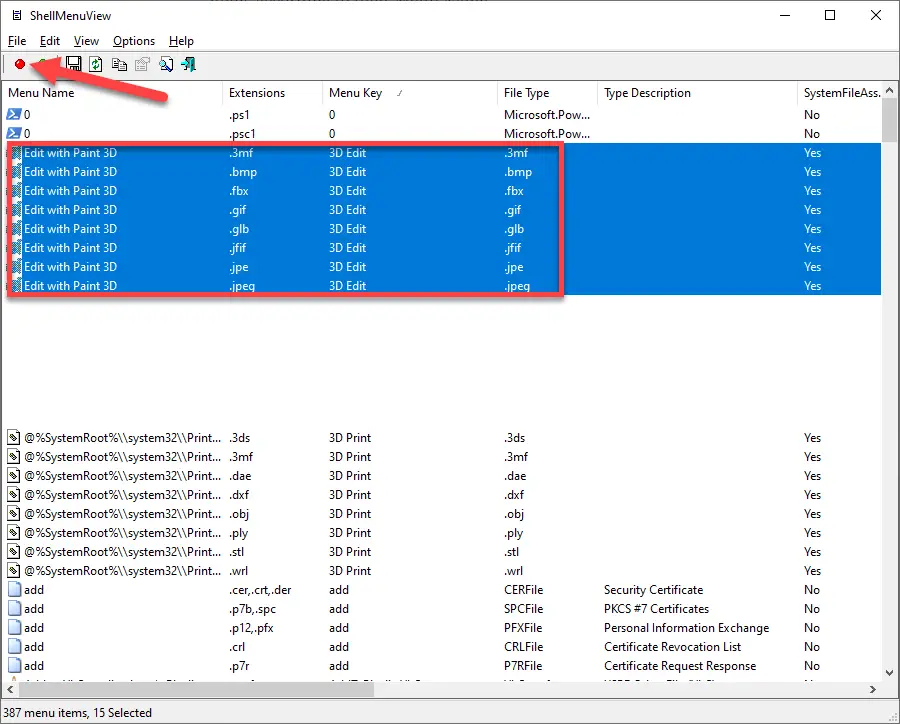900x724 pixels.
Task: Open the Edit menu
Action: pos(50,41)
